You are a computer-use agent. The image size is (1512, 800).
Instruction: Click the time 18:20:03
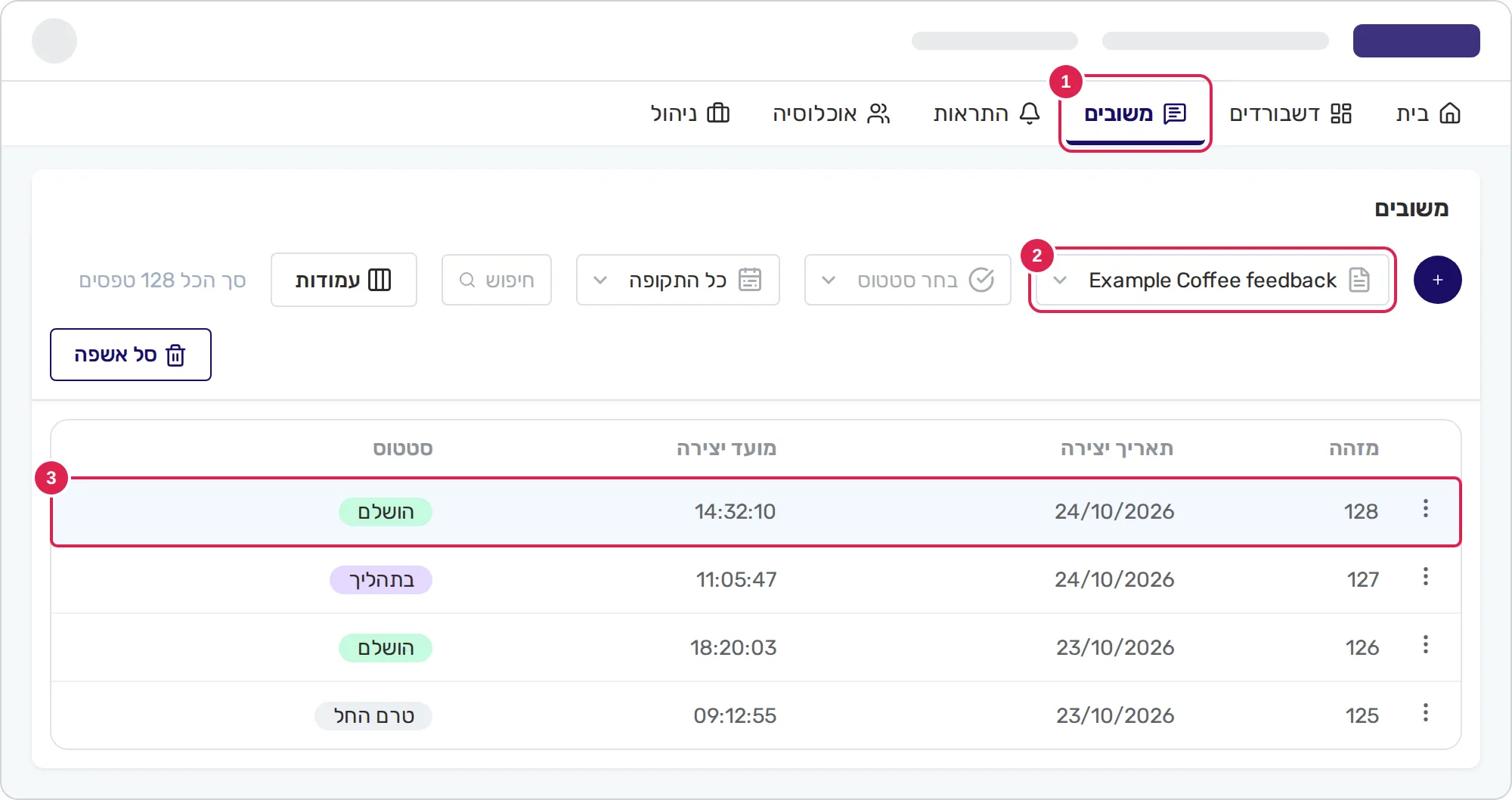[733, 648]
